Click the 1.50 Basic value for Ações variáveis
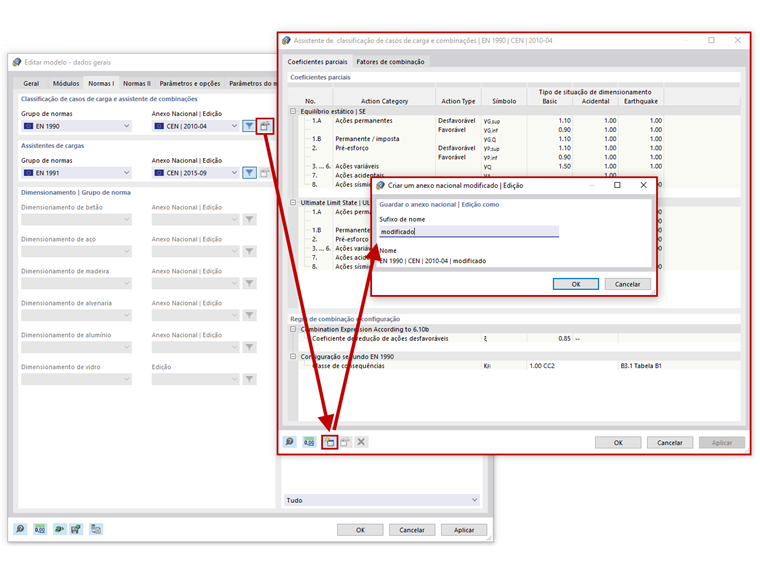This screenshot has width=760, height=570. pos(550,166)
